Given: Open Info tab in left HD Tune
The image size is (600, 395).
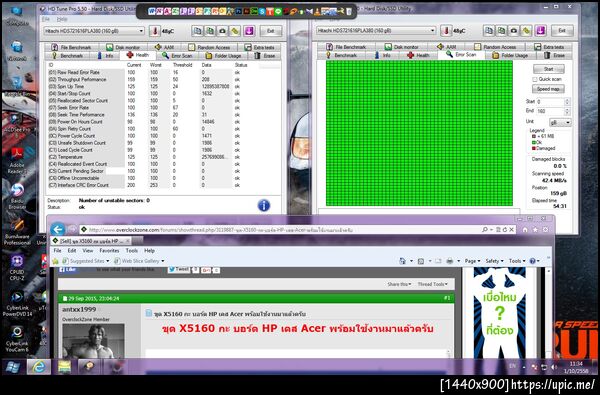Looking at the screenshot, I should coord(105,55).
